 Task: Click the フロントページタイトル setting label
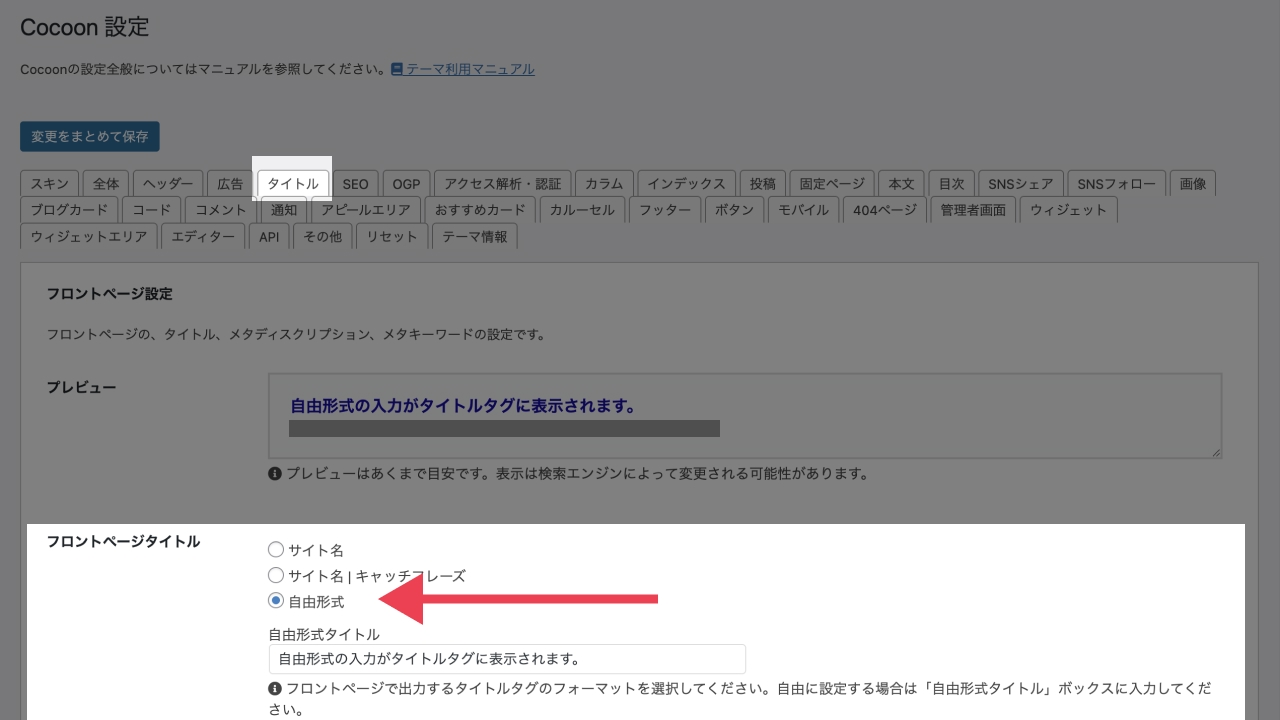coord(123,541)
